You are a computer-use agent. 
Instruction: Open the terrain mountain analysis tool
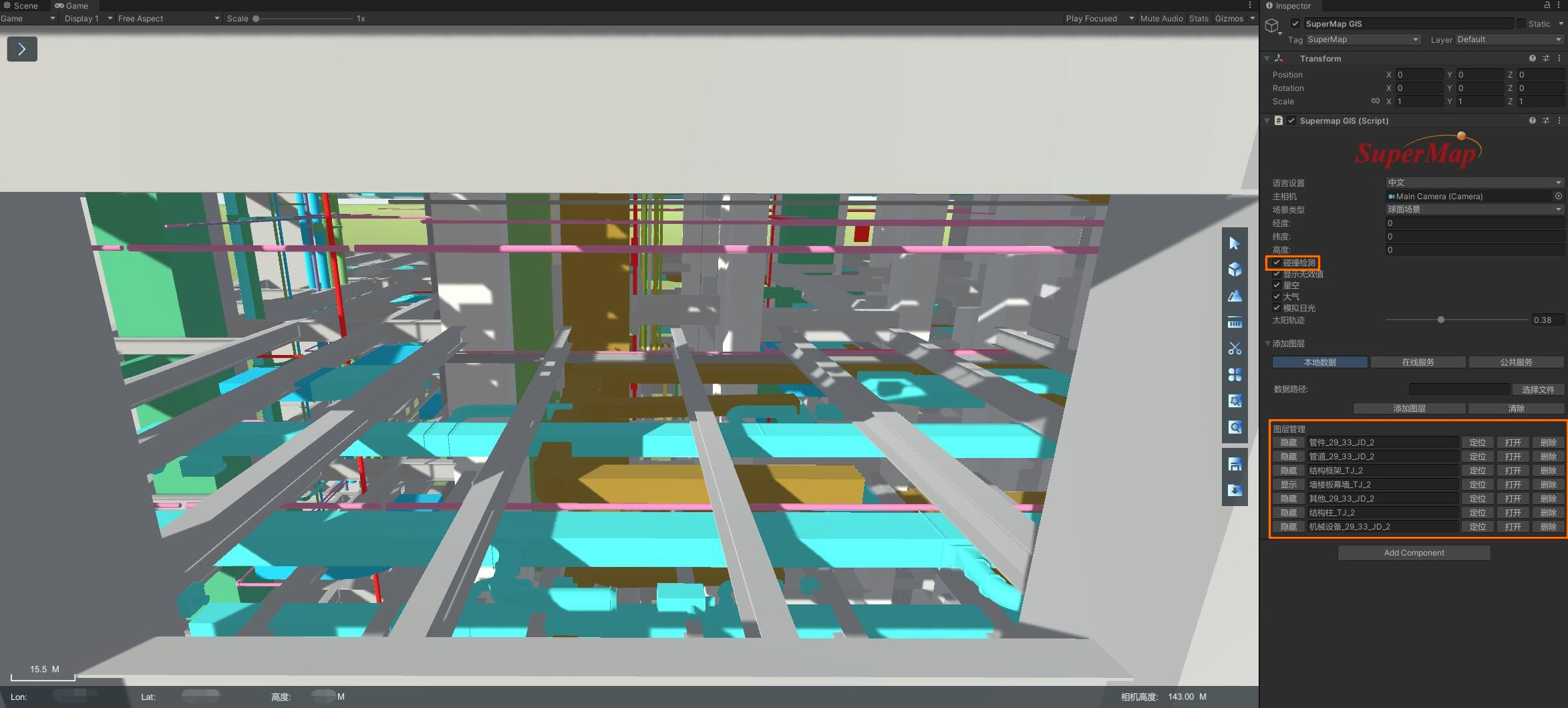pyautogui.click(x=1235, y=296)
